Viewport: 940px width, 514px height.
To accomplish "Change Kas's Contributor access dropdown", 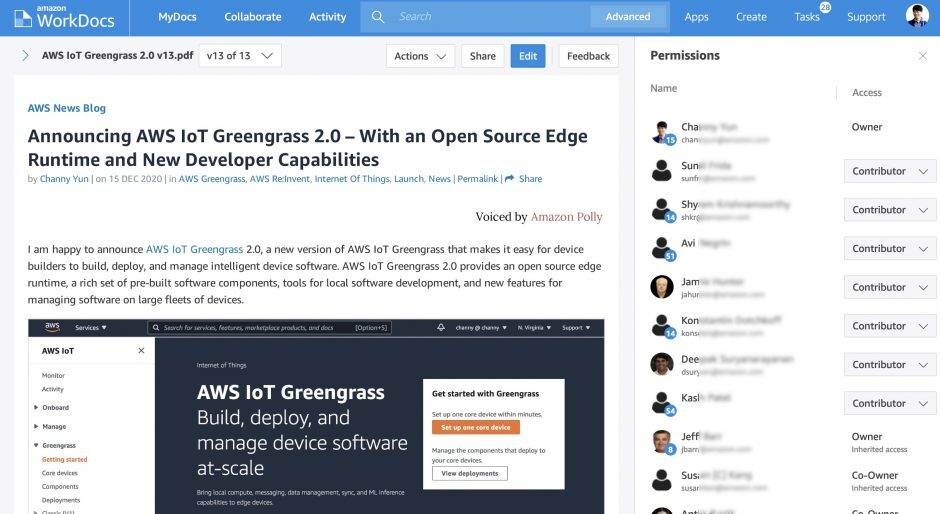I will (890, 403).
